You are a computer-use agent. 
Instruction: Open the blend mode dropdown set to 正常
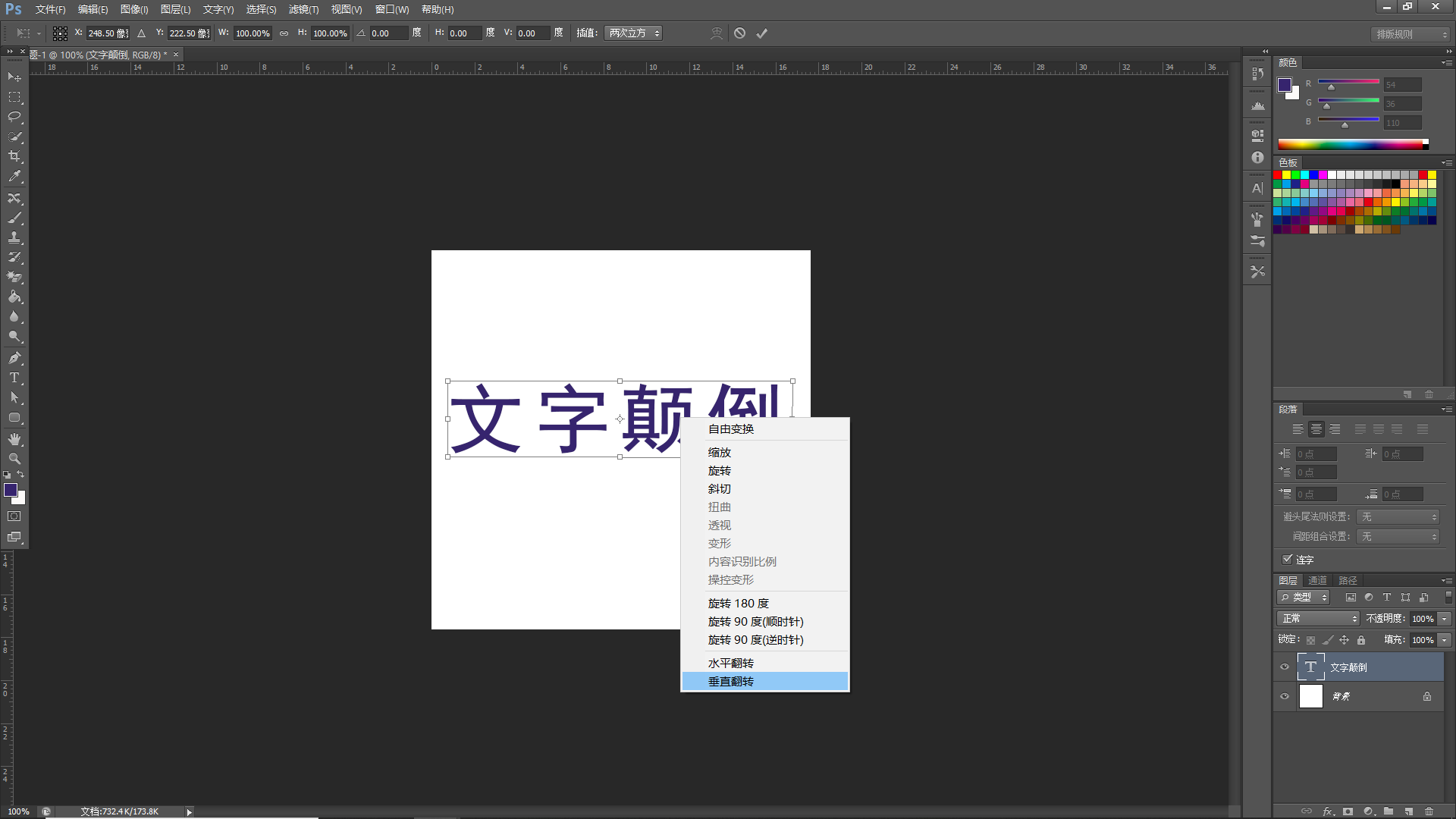click(x=1317, y=618)
